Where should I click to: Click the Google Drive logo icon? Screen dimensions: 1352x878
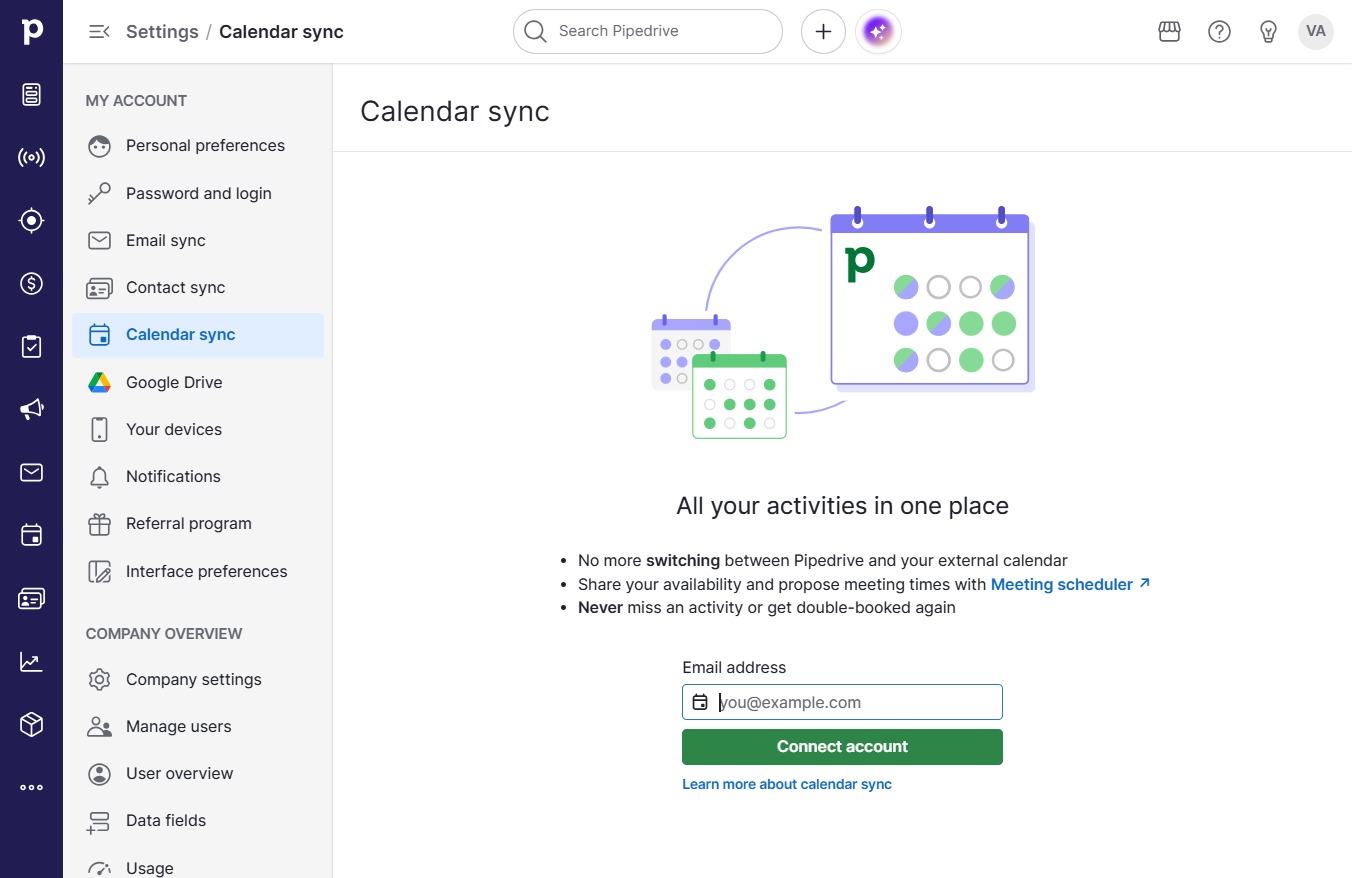click(99, 383)
